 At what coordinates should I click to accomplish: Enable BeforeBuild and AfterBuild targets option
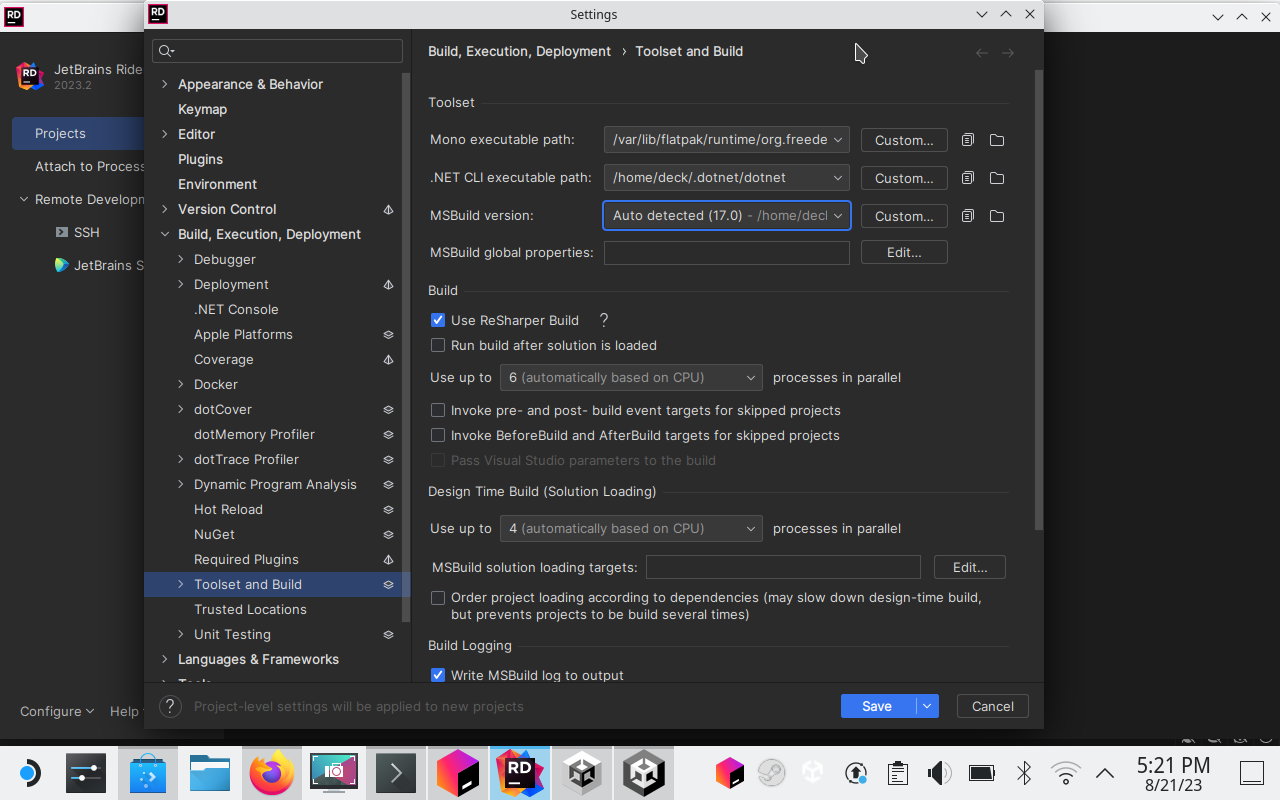(x=438, y=435)
